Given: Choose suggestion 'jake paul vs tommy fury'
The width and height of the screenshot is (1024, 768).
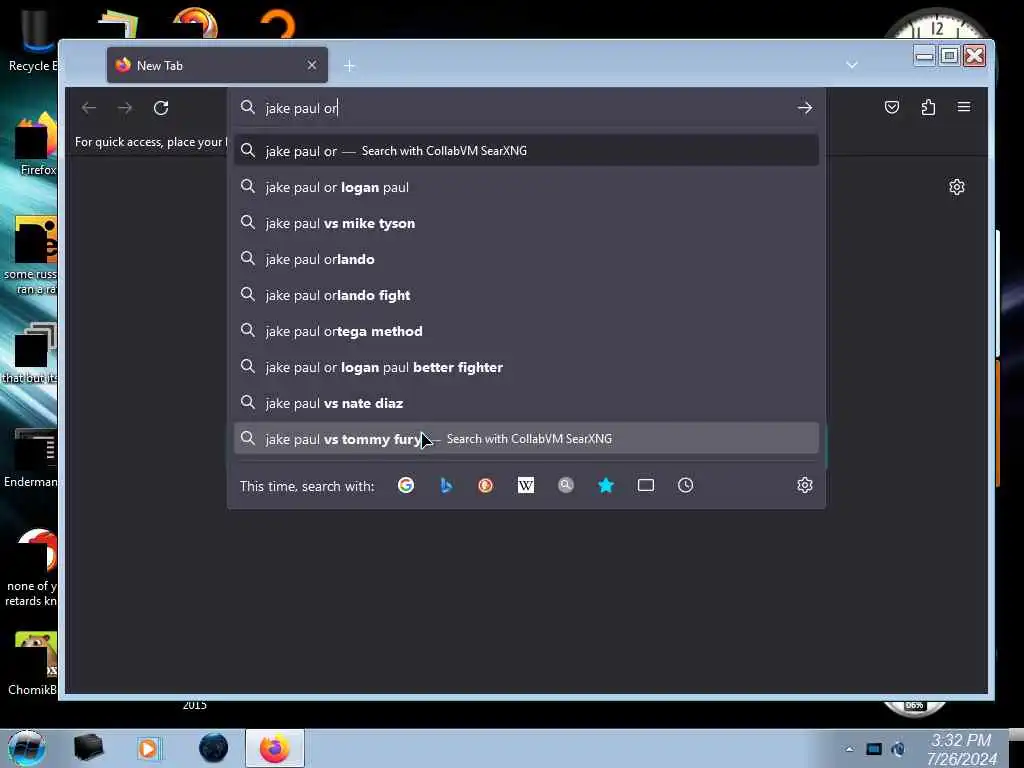Looking at the screenshot, I should pos(526,439).
